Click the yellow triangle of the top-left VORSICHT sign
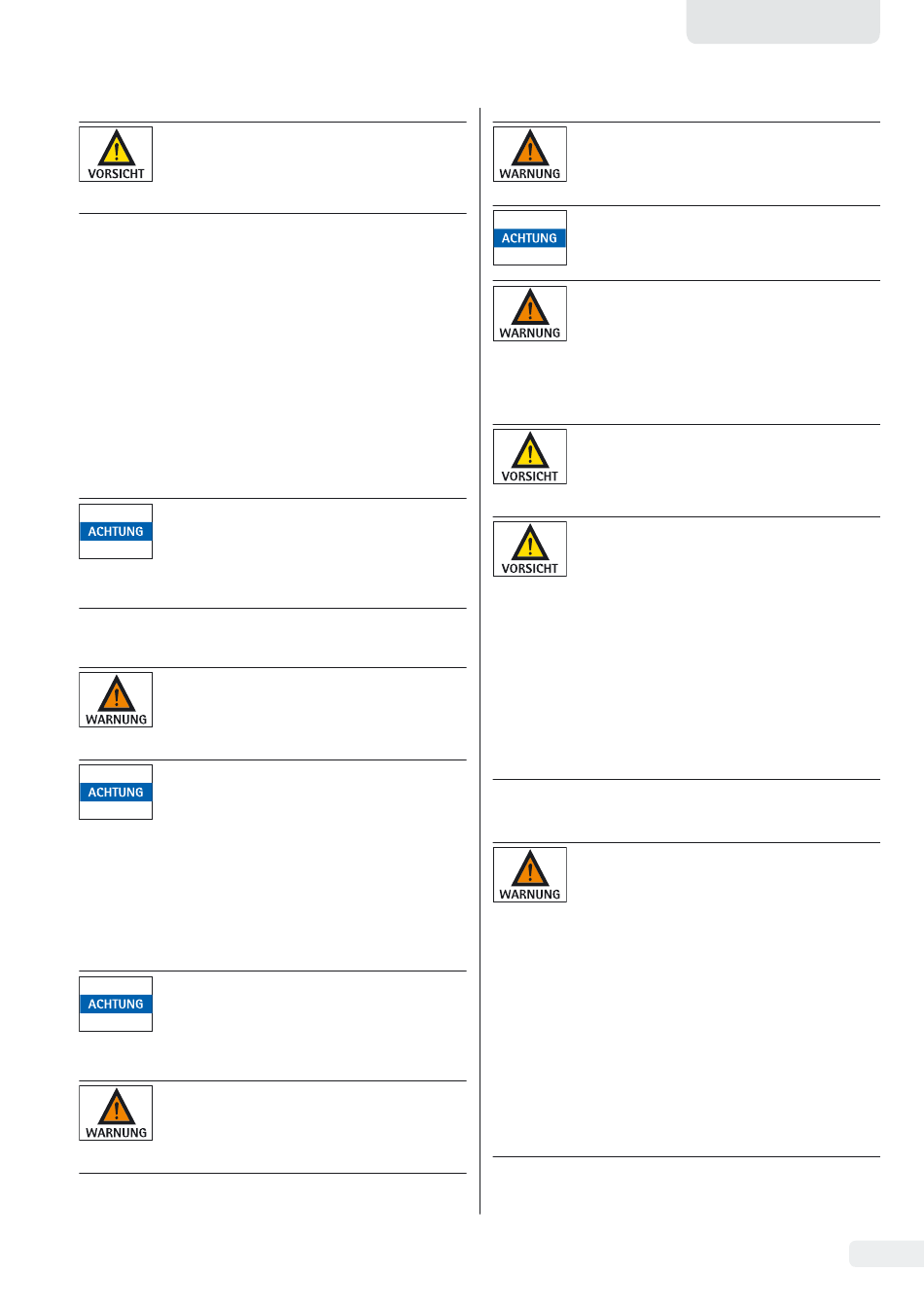The image size is (924, 1307). coord(116,148)
